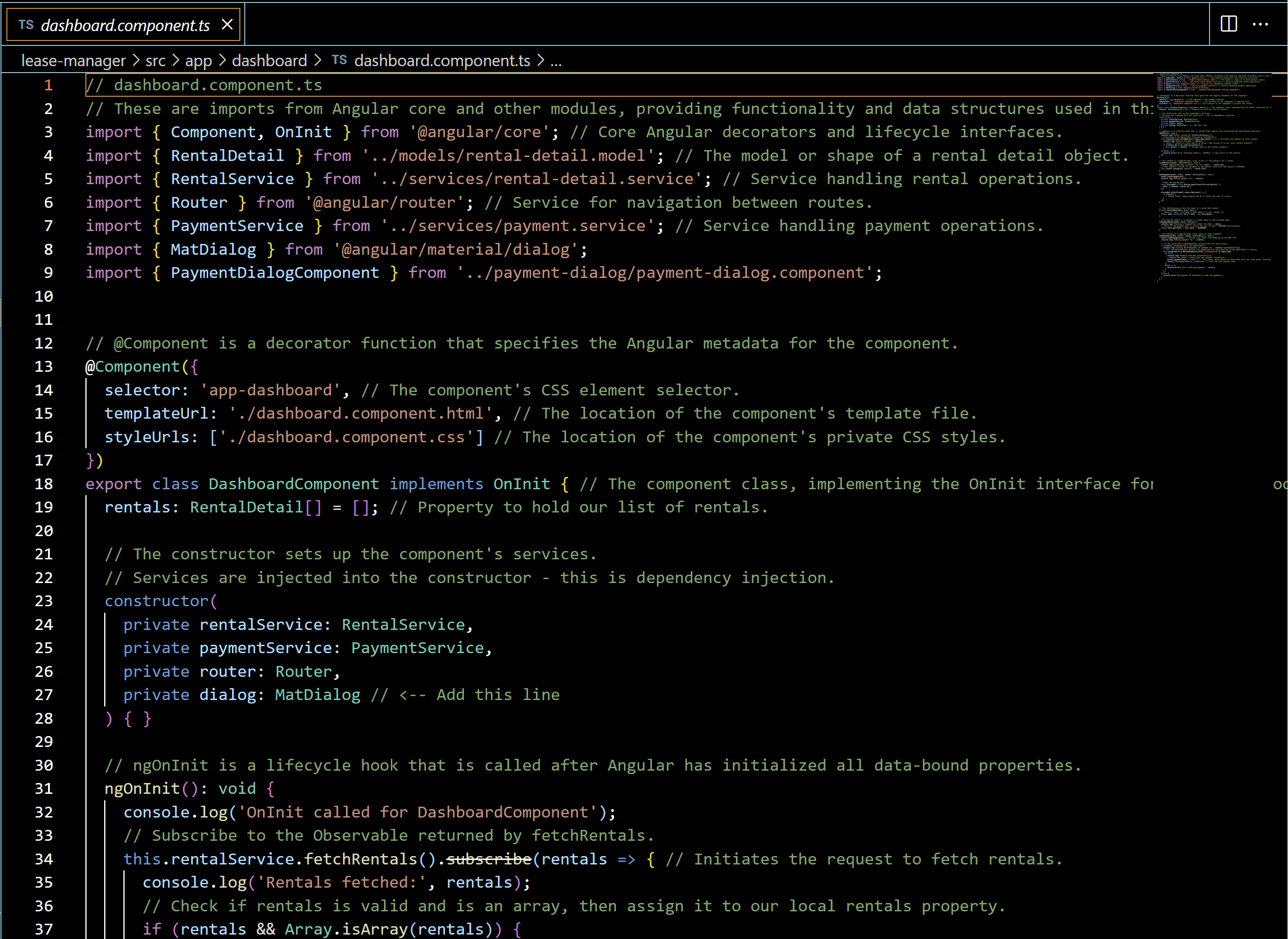Click 'Array' in isArray call on line 37
The image size is (1288, 939).
(x=308, y=929)
